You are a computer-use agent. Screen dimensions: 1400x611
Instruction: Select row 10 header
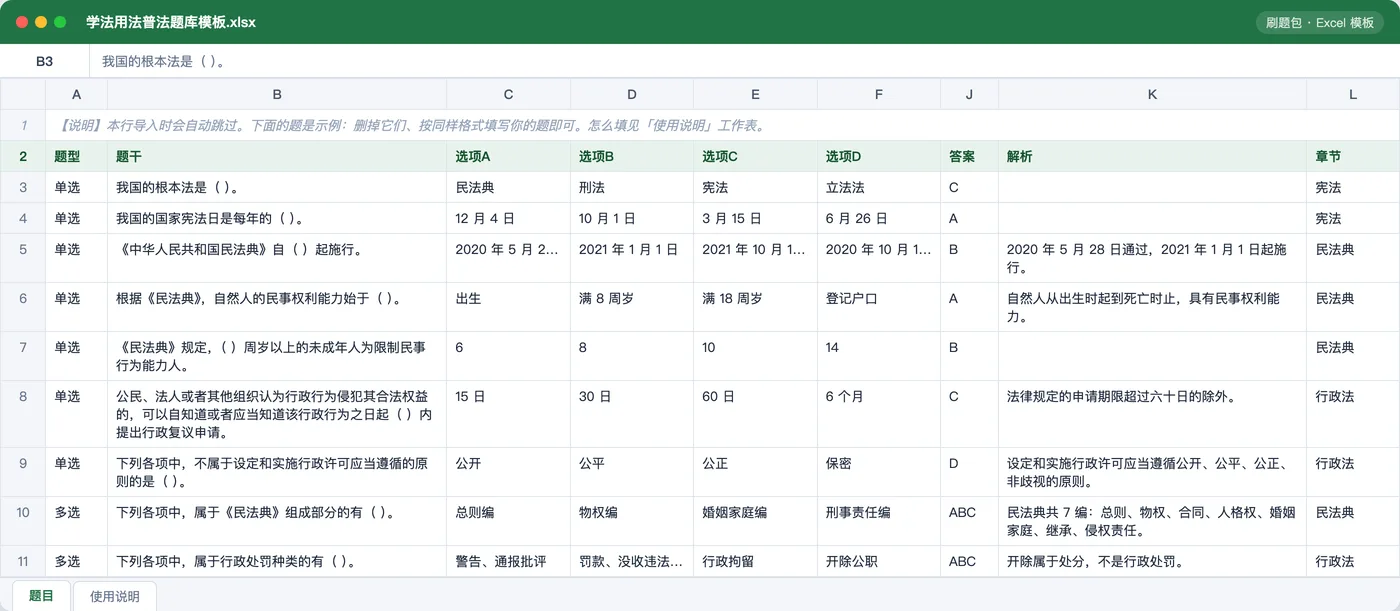(23, 521)
